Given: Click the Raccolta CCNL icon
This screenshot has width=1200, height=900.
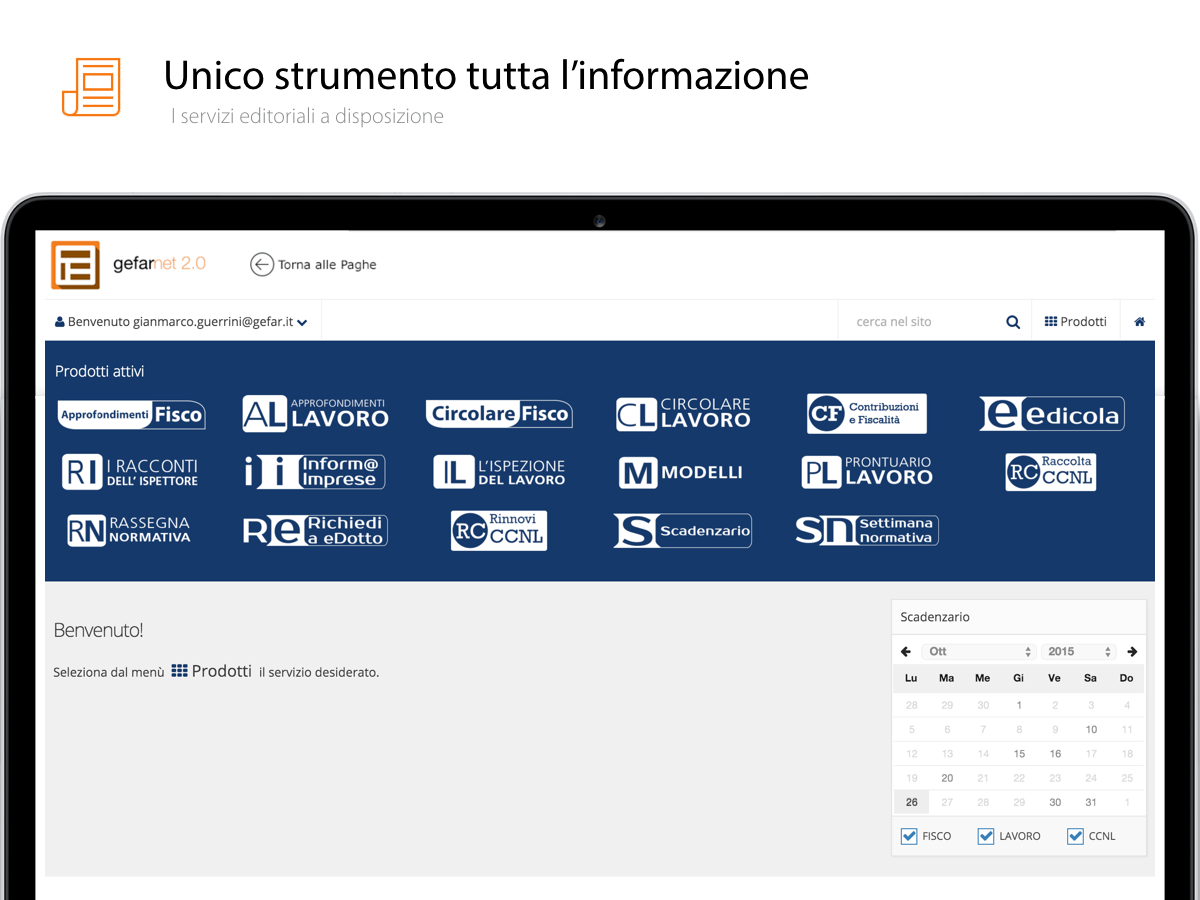Looking at the screenshot, I should point(1050,472).
